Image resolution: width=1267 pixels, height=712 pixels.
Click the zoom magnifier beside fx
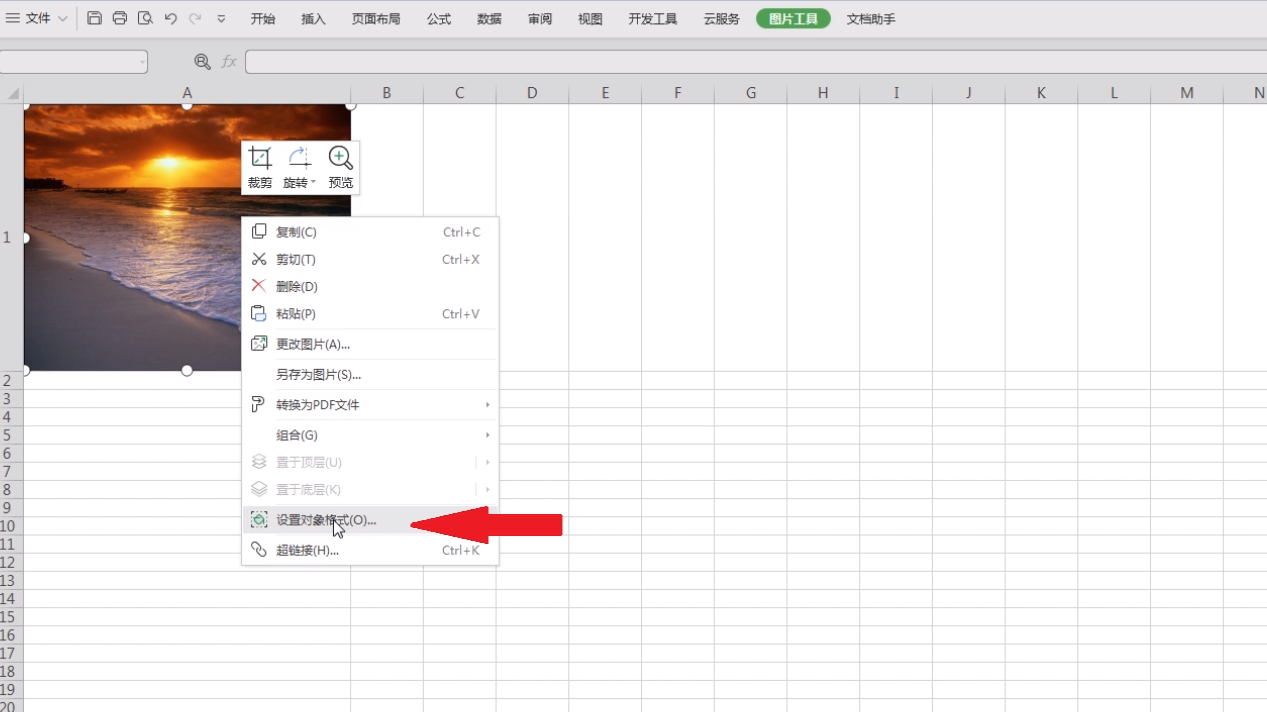tap(202, 62)
